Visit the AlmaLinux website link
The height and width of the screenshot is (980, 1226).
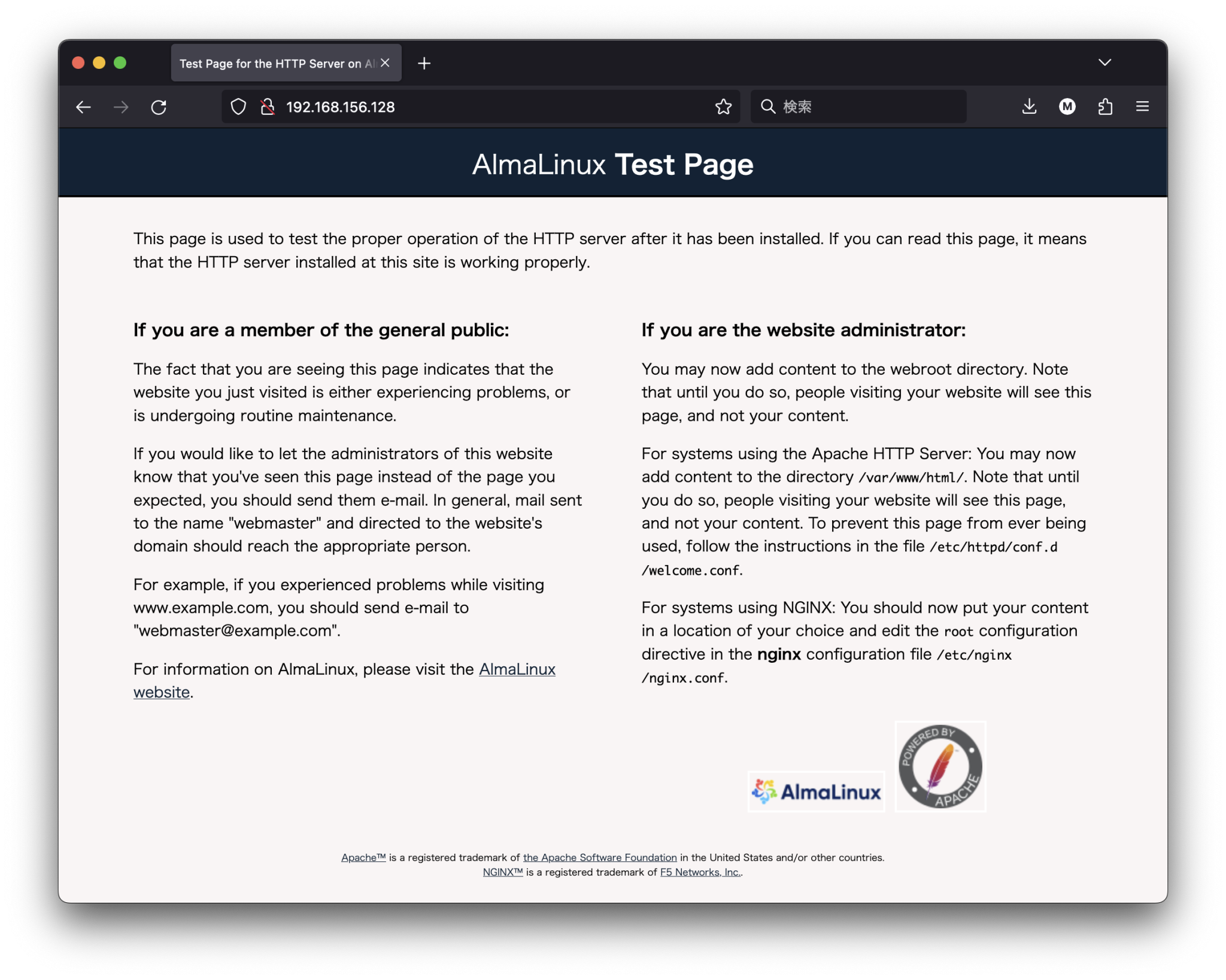coord(517,669)
